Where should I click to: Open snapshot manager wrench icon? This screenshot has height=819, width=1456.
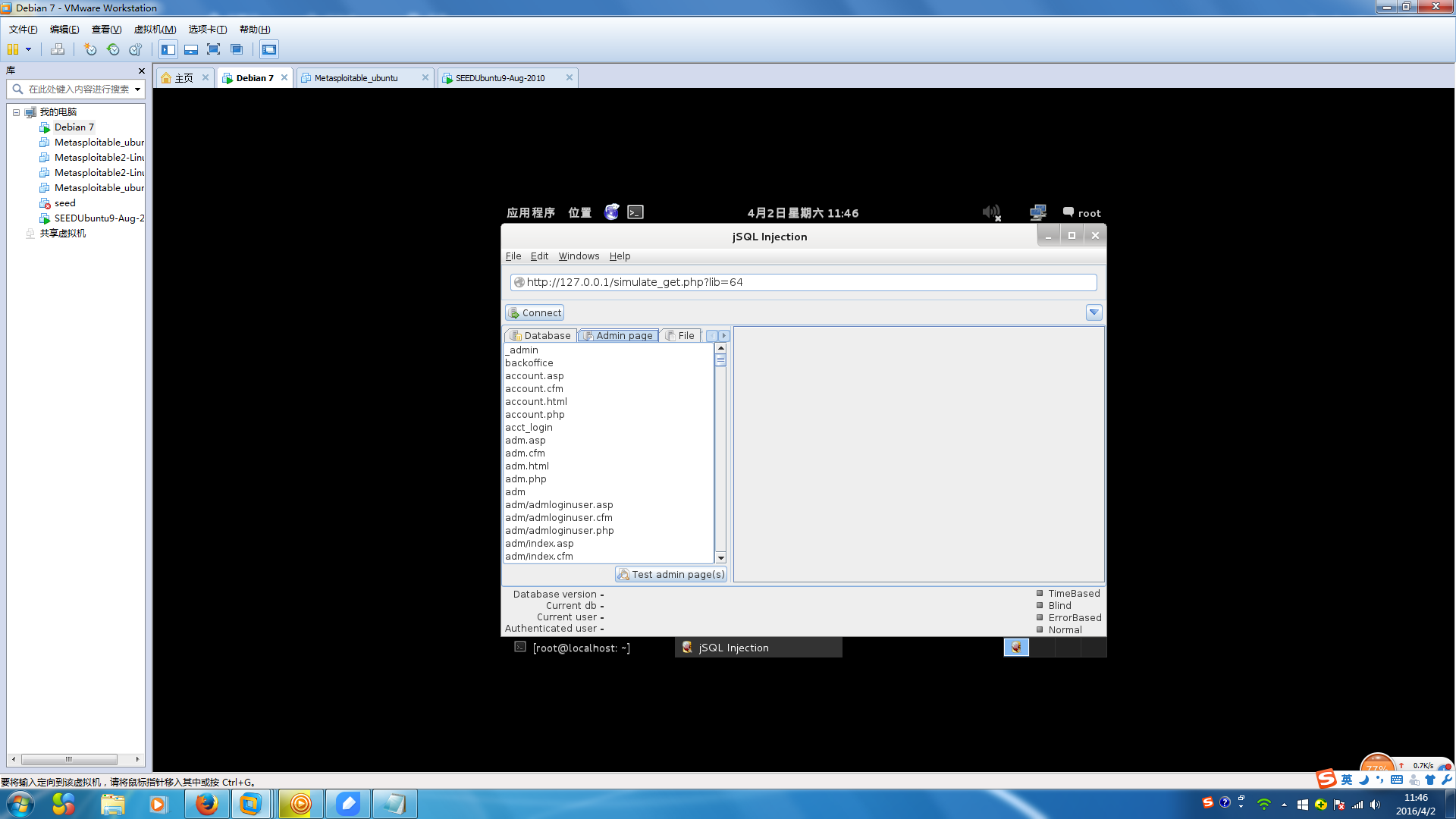[136, 49]
